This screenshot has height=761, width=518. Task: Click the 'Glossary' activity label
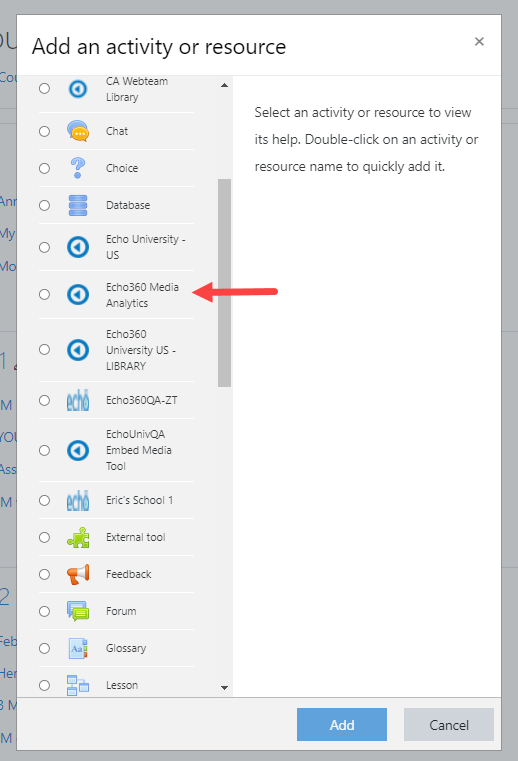pos(126,648)
